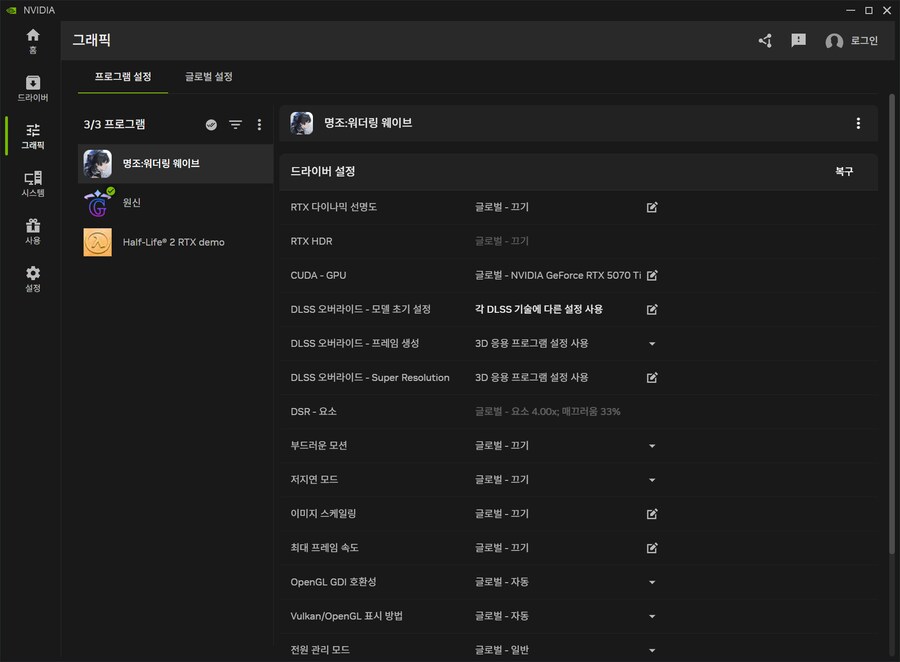900x662 pixels.
Task: Click '글로벌 - NVIDIA GeForce RTX 5070 Ti' value
Action: (558, 276)
